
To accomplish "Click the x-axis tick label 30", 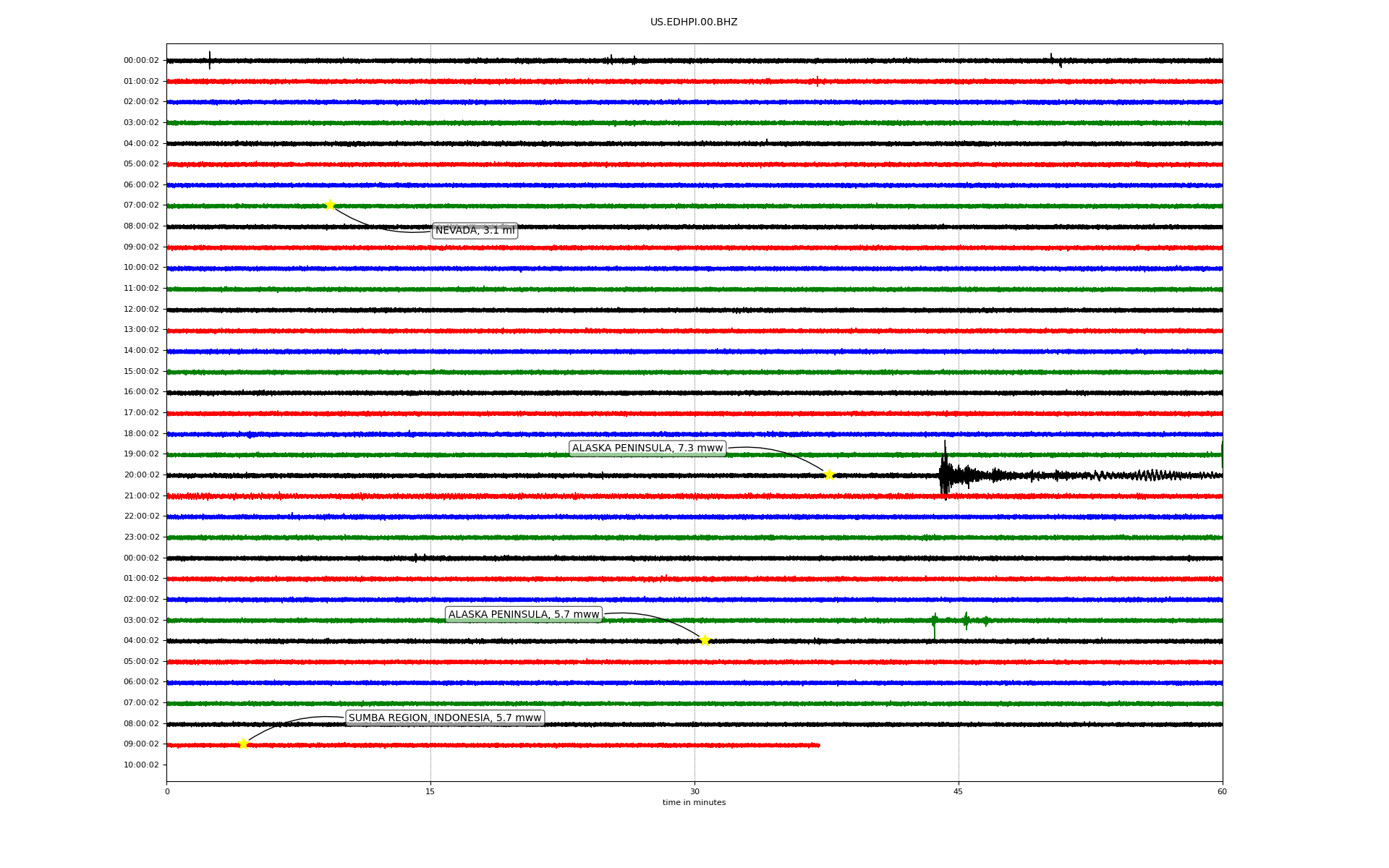I will click(x=694, y=791).
